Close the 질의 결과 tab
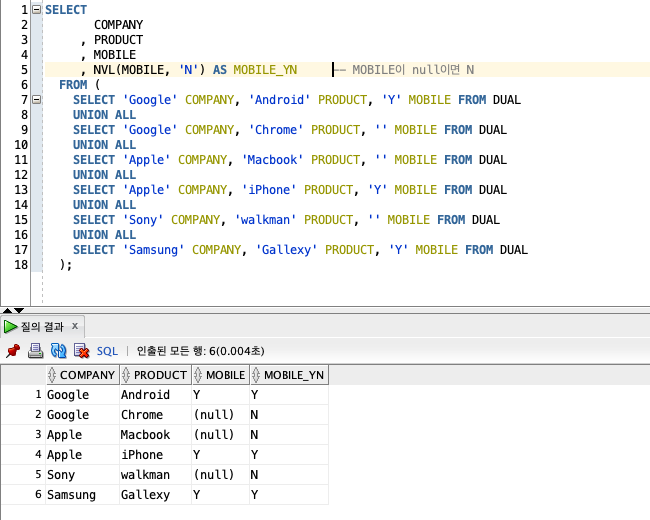The width and height of the screenshot is (650, 520). pyautogui.click(x=75, y=326)
